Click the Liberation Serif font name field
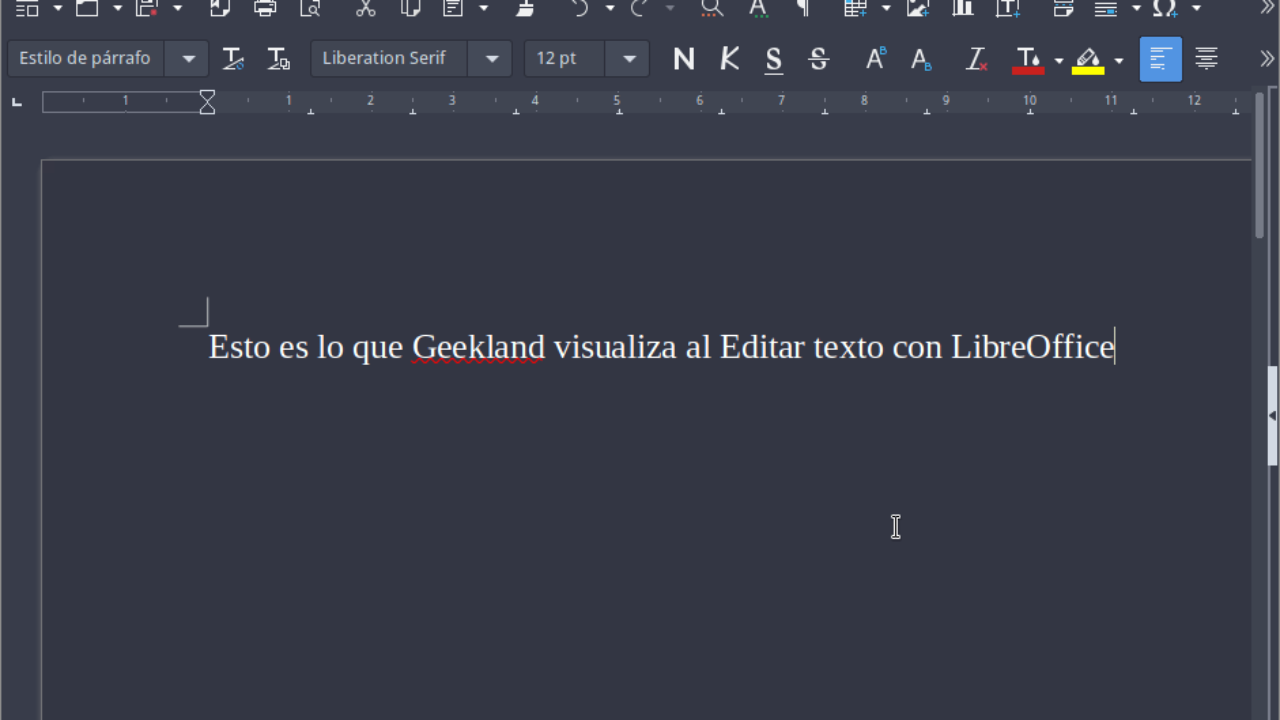The width and height of the screenshot is (1280, 720). tap(389, 59)
